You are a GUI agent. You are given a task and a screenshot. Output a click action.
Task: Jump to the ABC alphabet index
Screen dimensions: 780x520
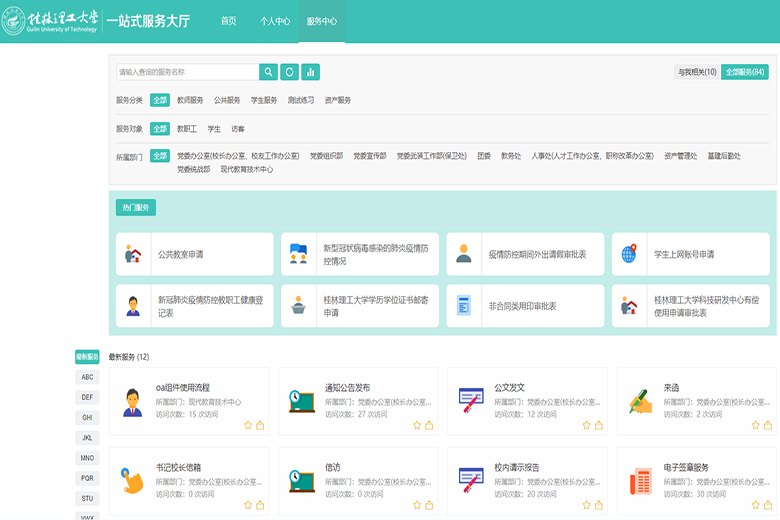87,377
